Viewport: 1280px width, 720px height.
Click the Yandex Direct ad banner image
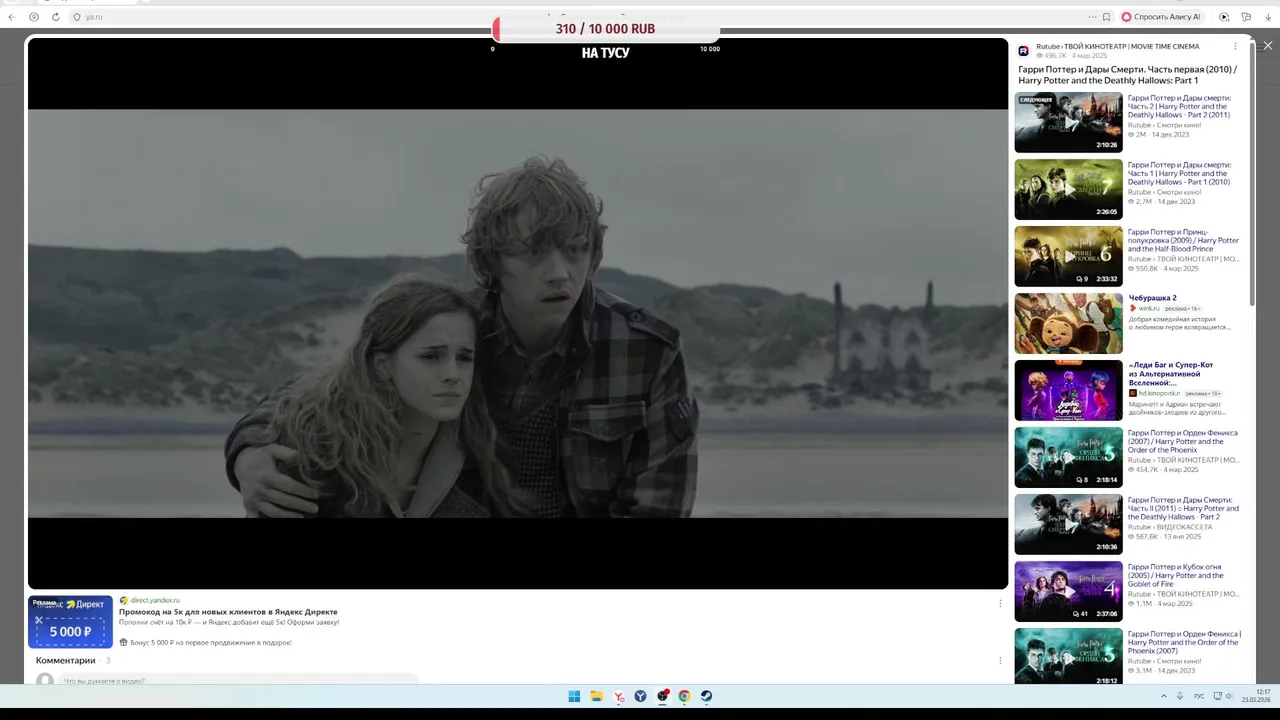click(70, 622)
